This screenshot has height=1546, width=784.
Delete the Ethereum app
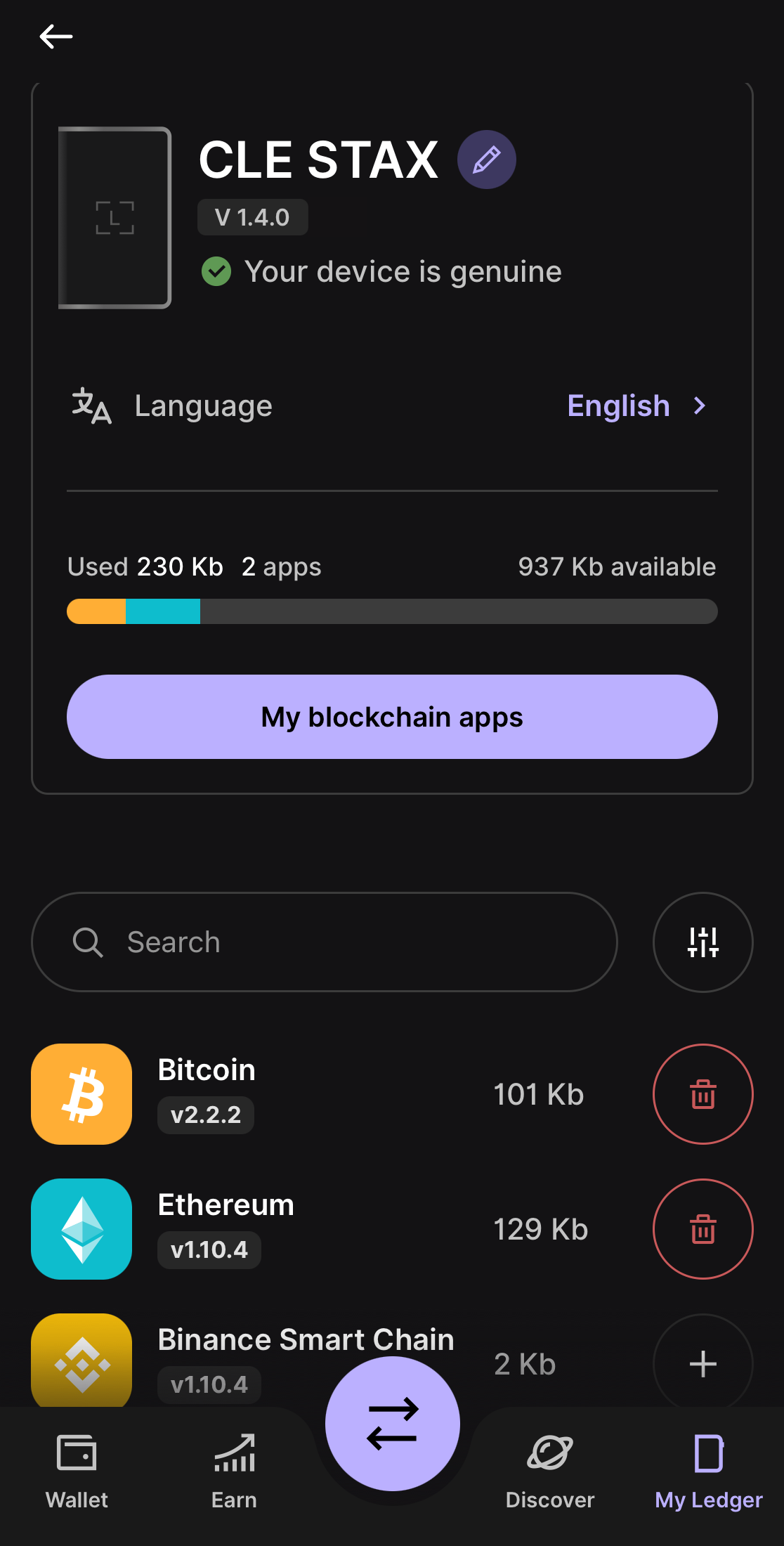(703, 1229)
